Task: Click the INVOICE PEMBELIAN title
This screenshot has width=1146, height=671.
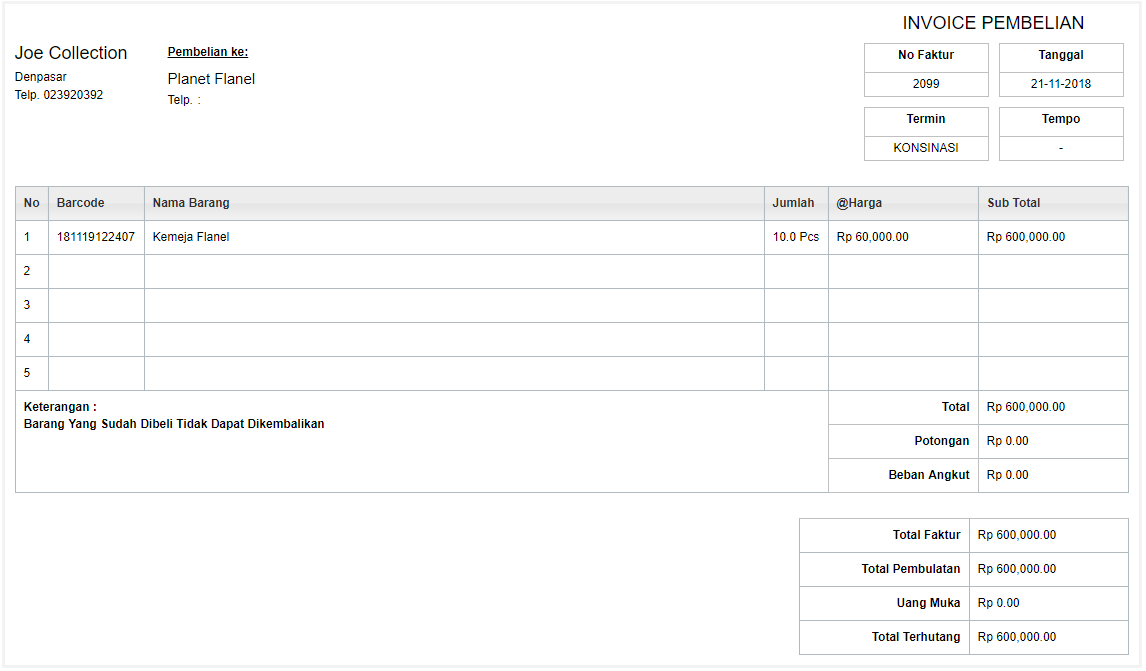Action: (x=993, y=23)
